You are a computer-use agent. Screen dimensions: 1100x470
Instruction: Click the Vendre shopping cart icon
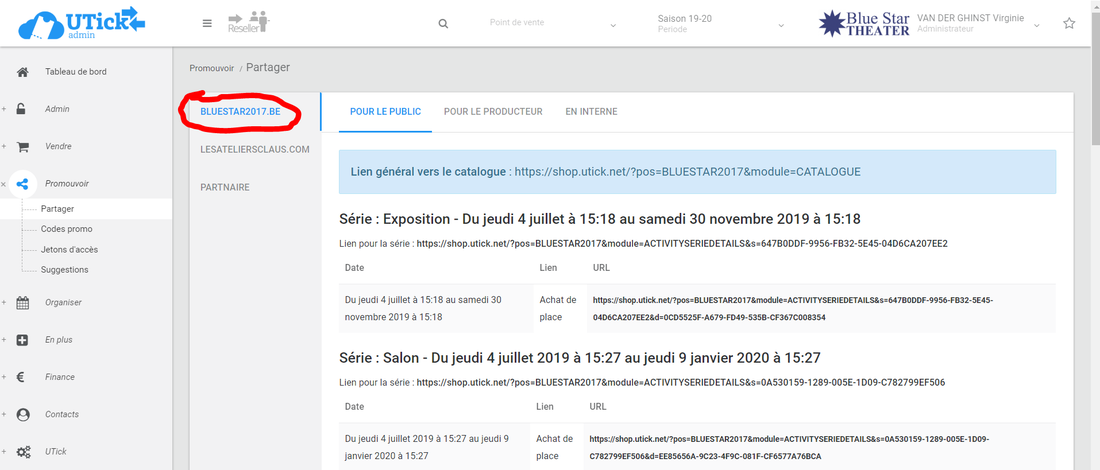[22, 147]
